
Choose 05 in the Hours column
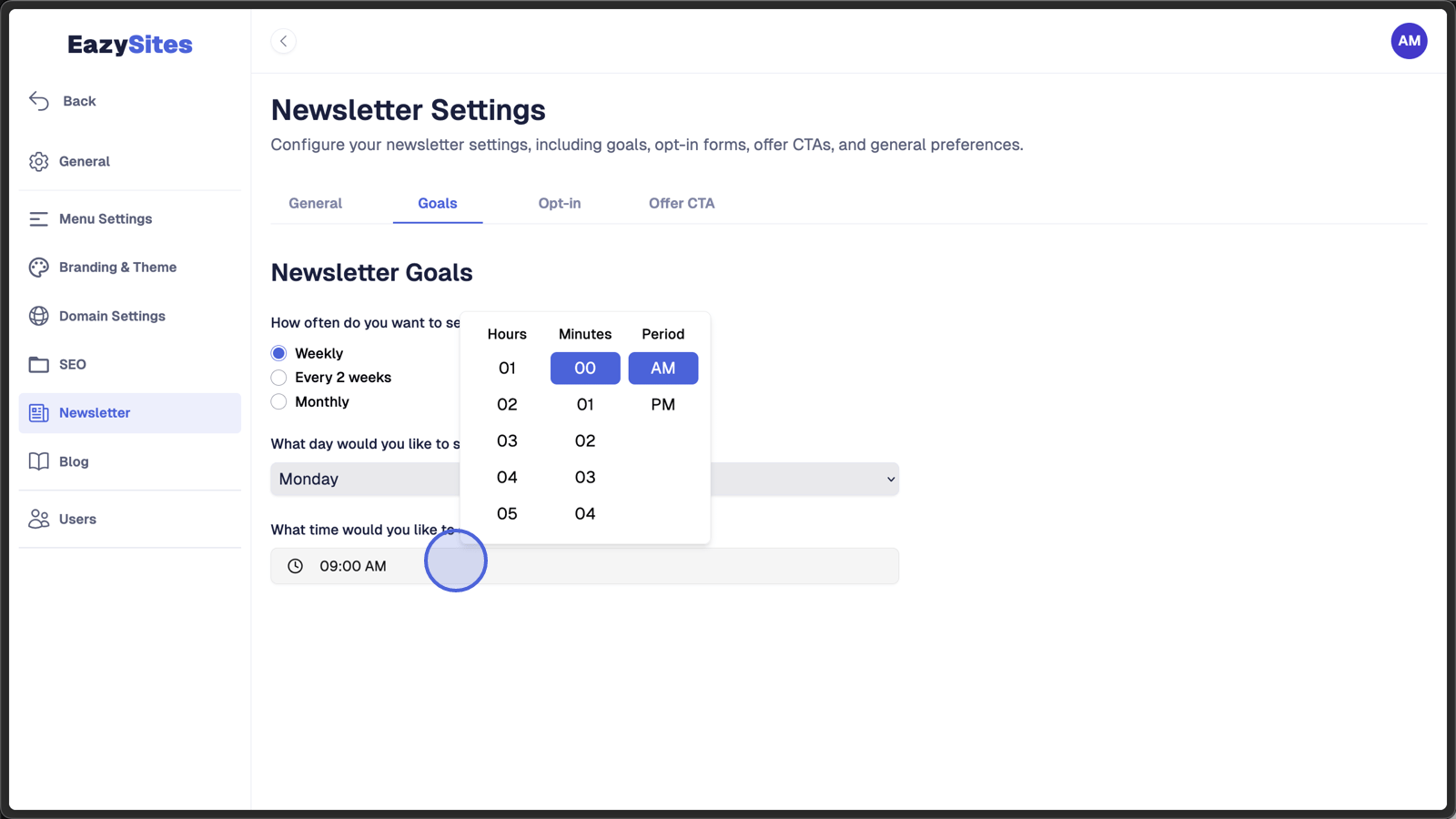click(x=507, y=513)
